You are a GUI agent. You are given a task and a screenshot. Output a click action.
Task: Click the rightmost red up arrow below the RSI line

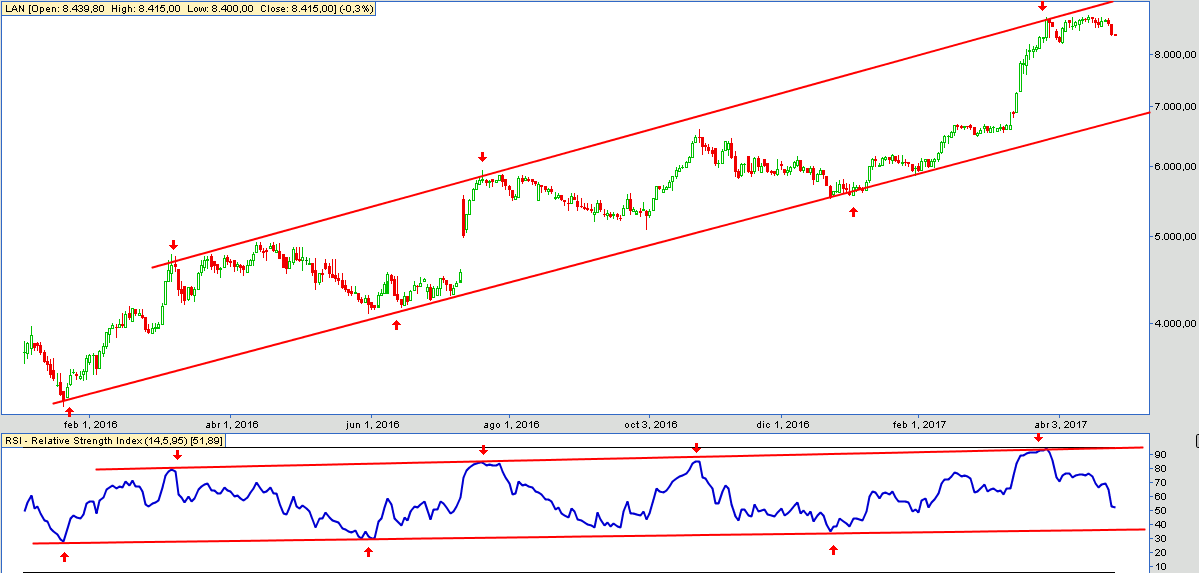click(833, 550)
